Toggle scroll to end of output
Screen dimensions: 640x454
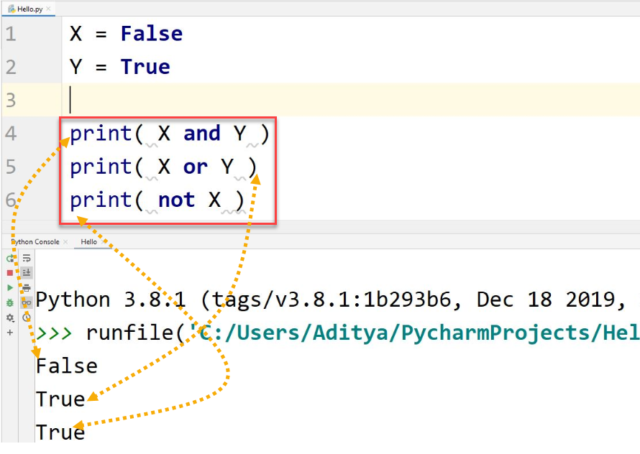[x=26, y=272]
